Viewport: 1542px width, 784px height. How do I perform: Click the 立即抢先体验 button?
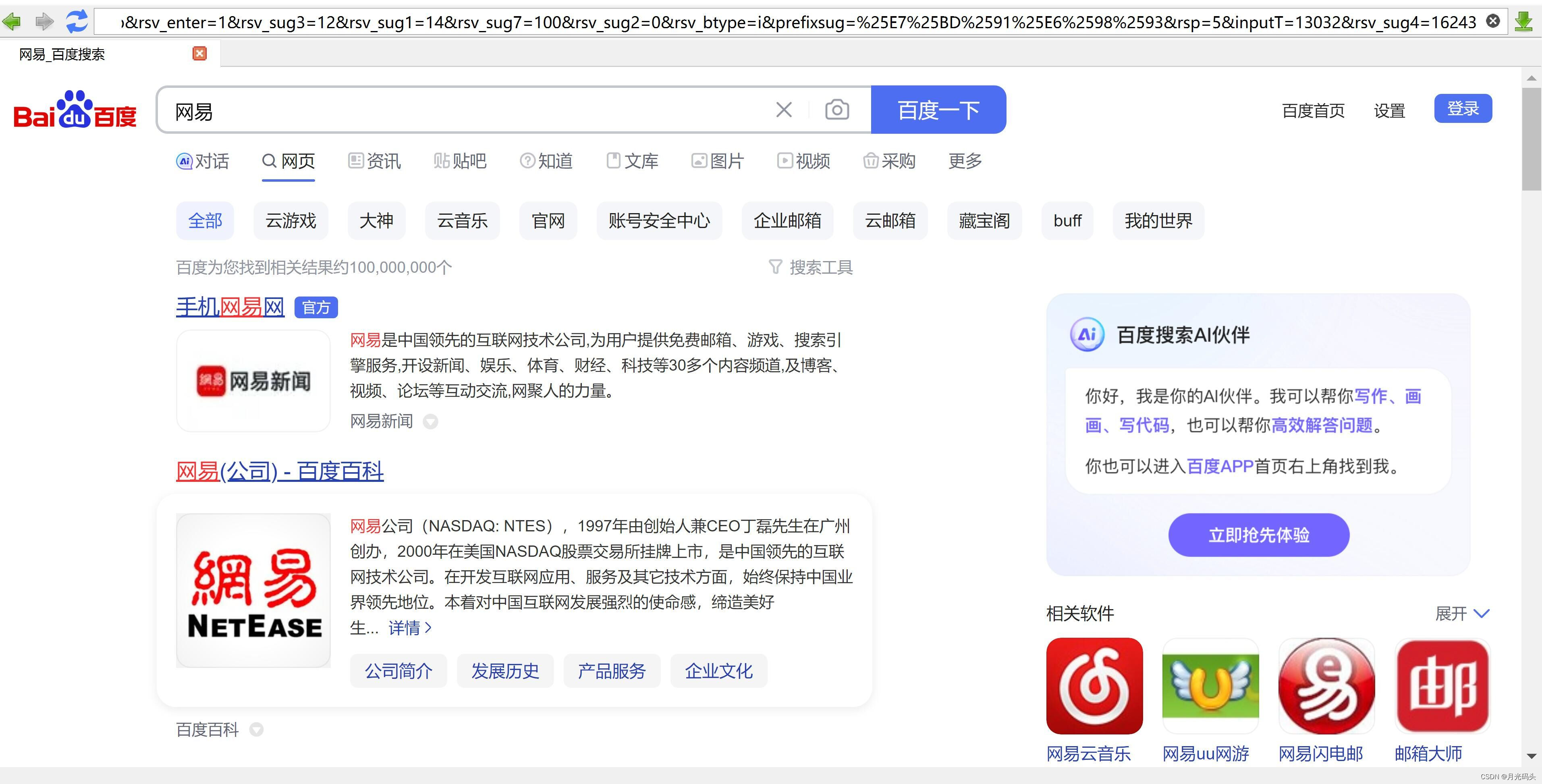[1259, 535]
